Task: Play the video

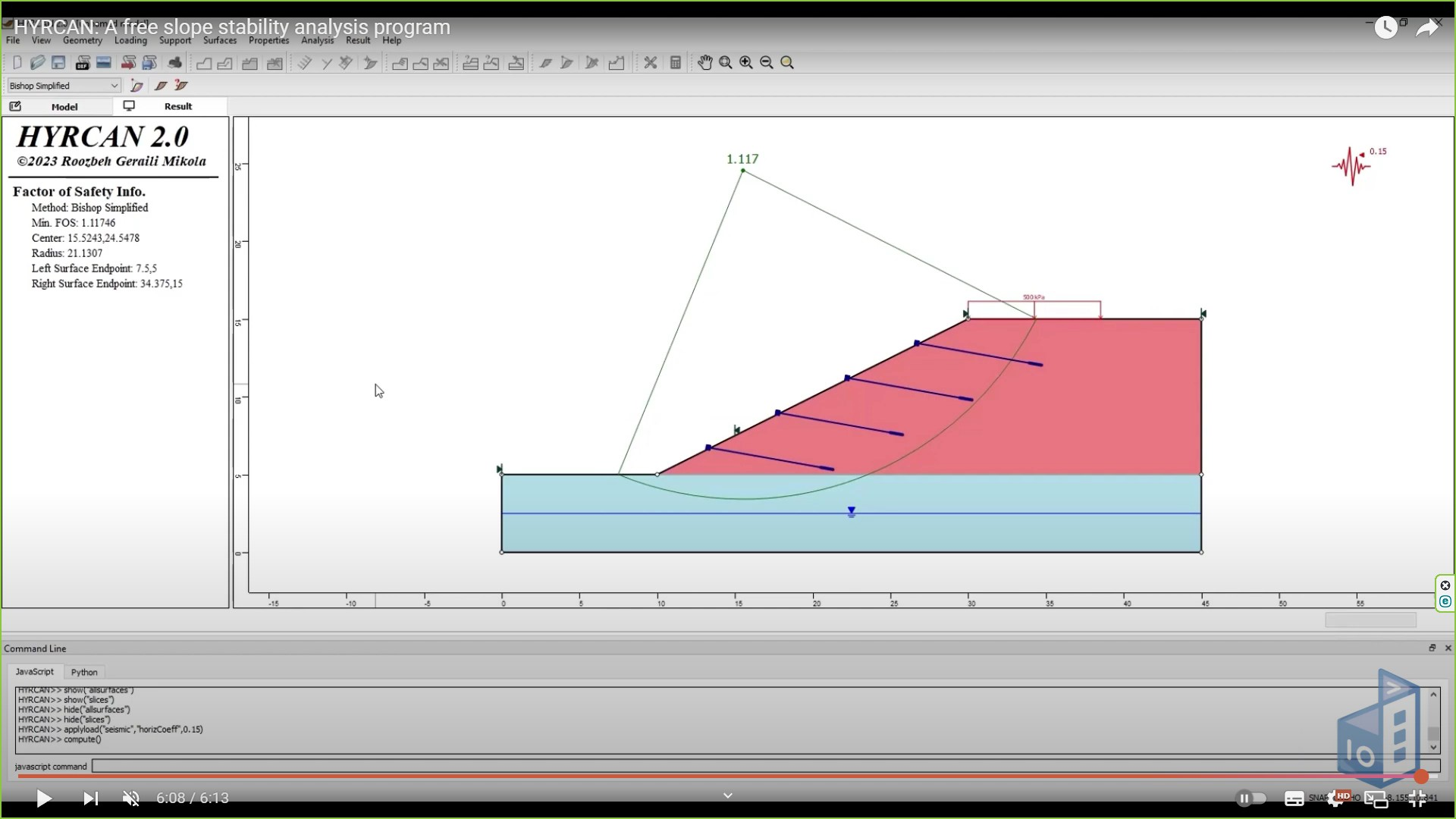Action: pyautogui.click(x=43, y=798)
